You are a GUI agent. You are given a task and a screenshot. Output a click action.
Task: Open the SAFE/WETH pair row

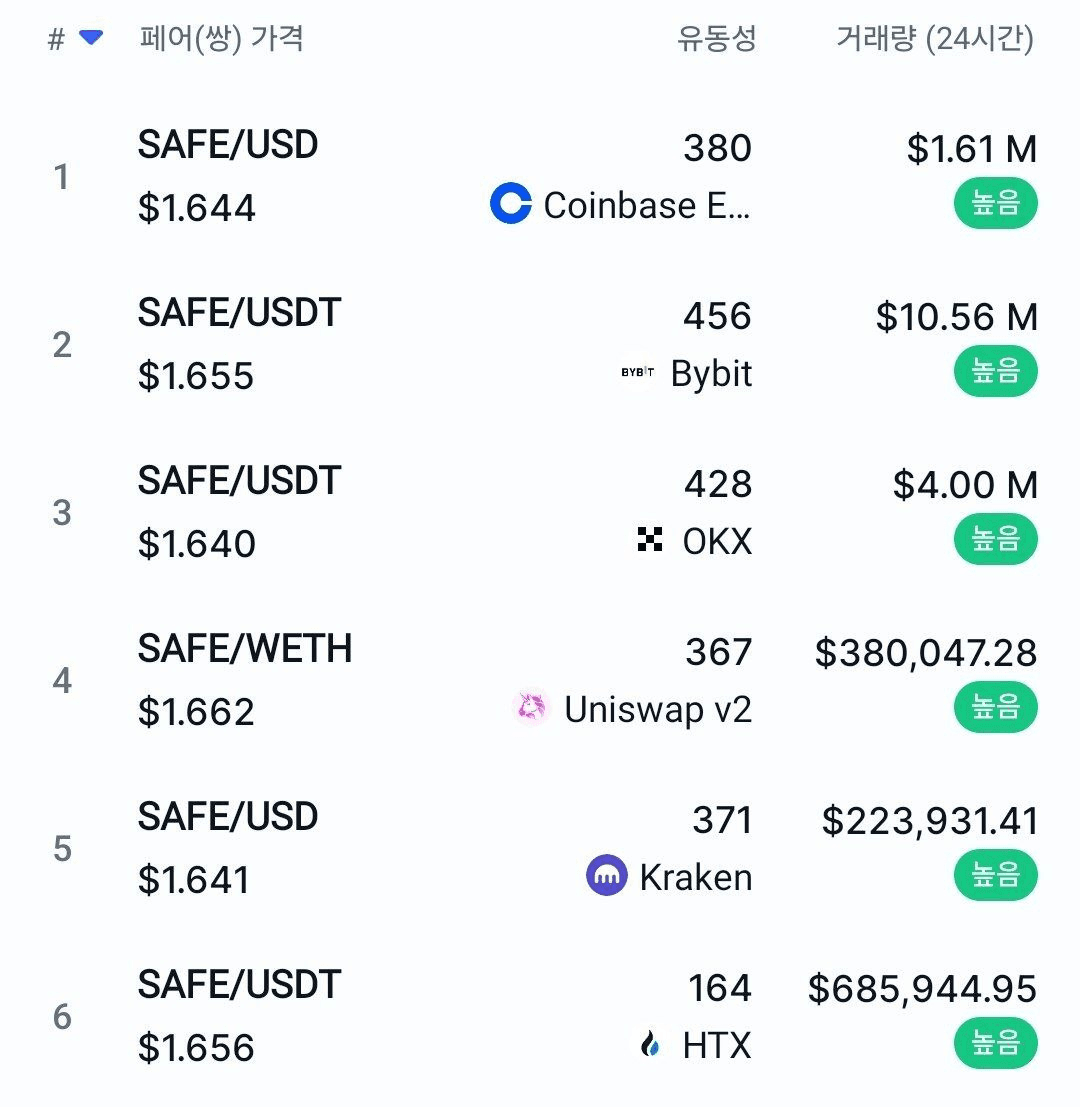click(x=540, y=680)
